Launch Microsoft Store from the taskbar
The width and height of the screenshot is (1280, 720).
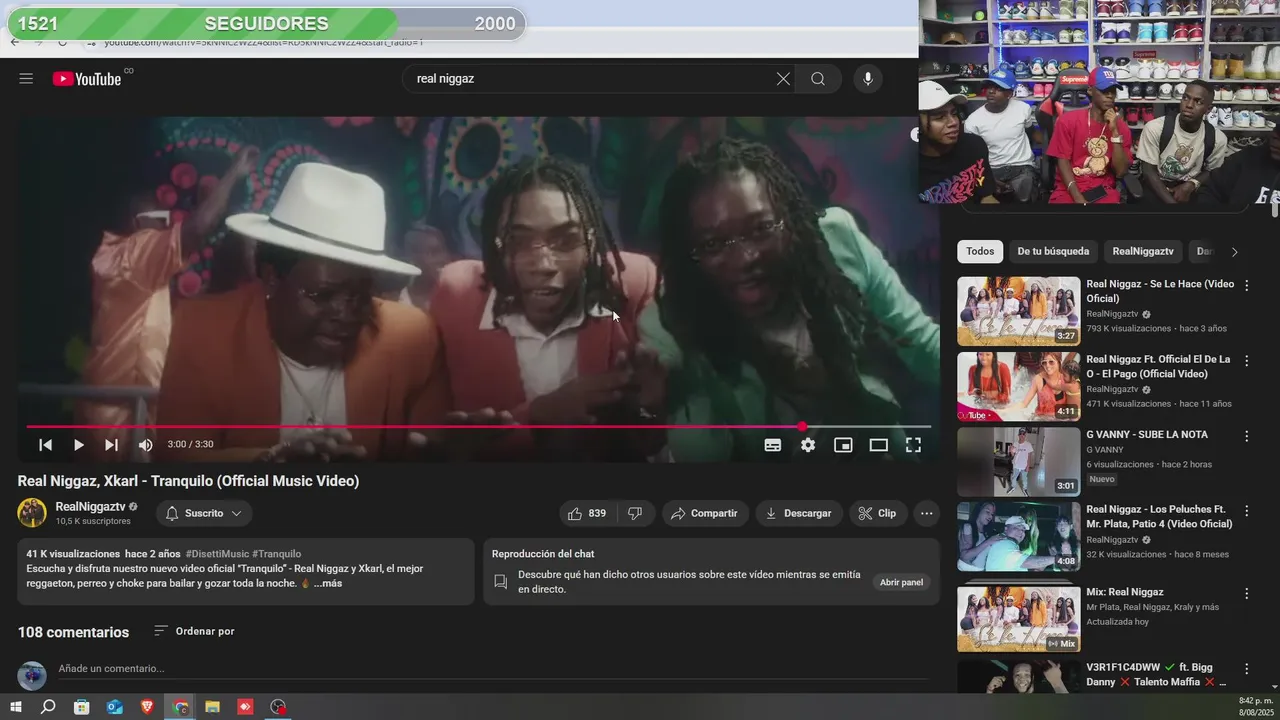tap(82, 707)
